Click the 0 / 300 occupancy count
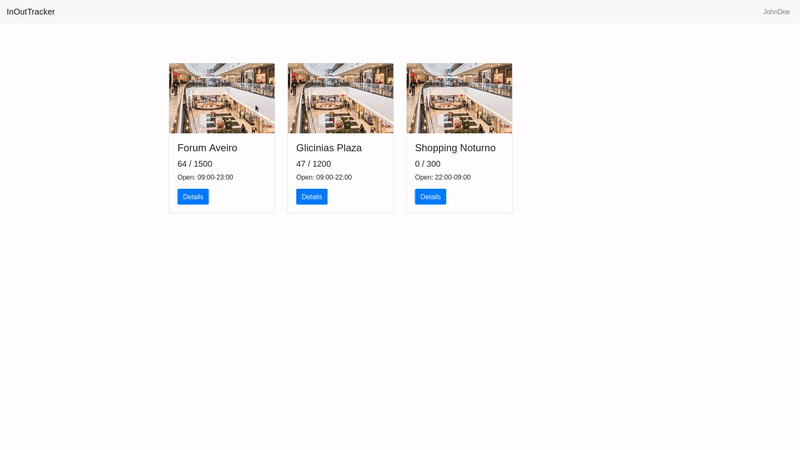This screenshot has height=450, width=800. (x=428, y=164)
